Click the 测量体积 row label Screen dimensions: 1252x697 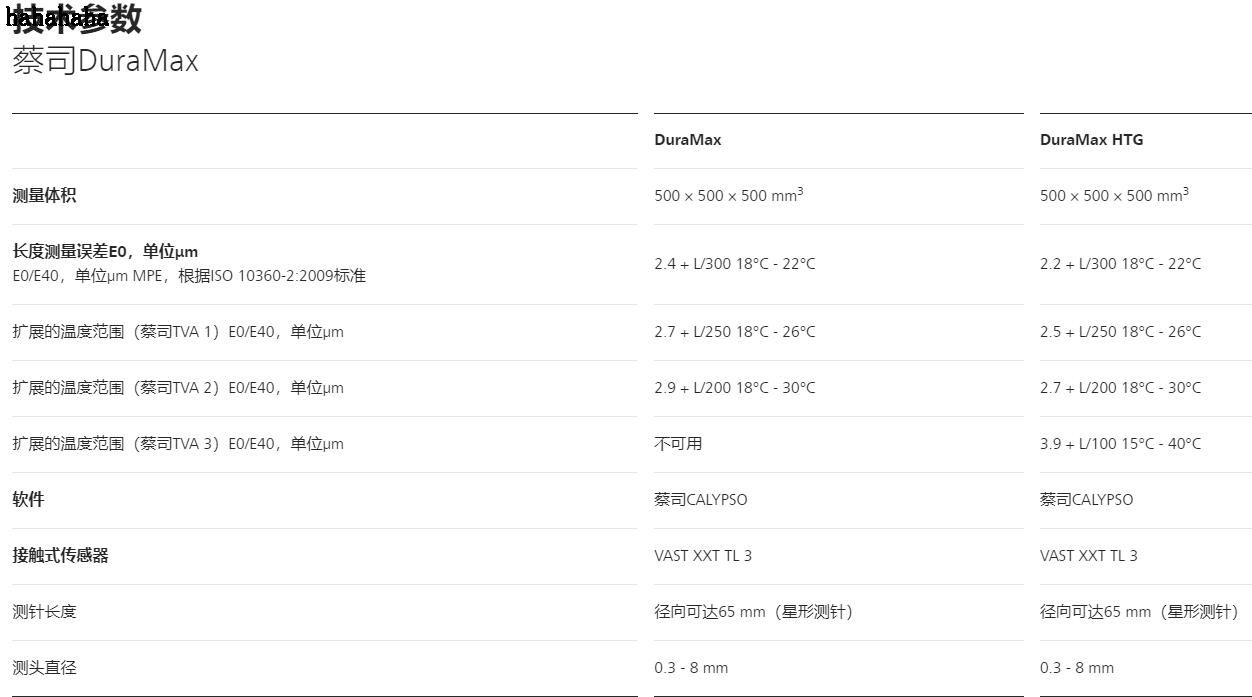tap(44, 196)
